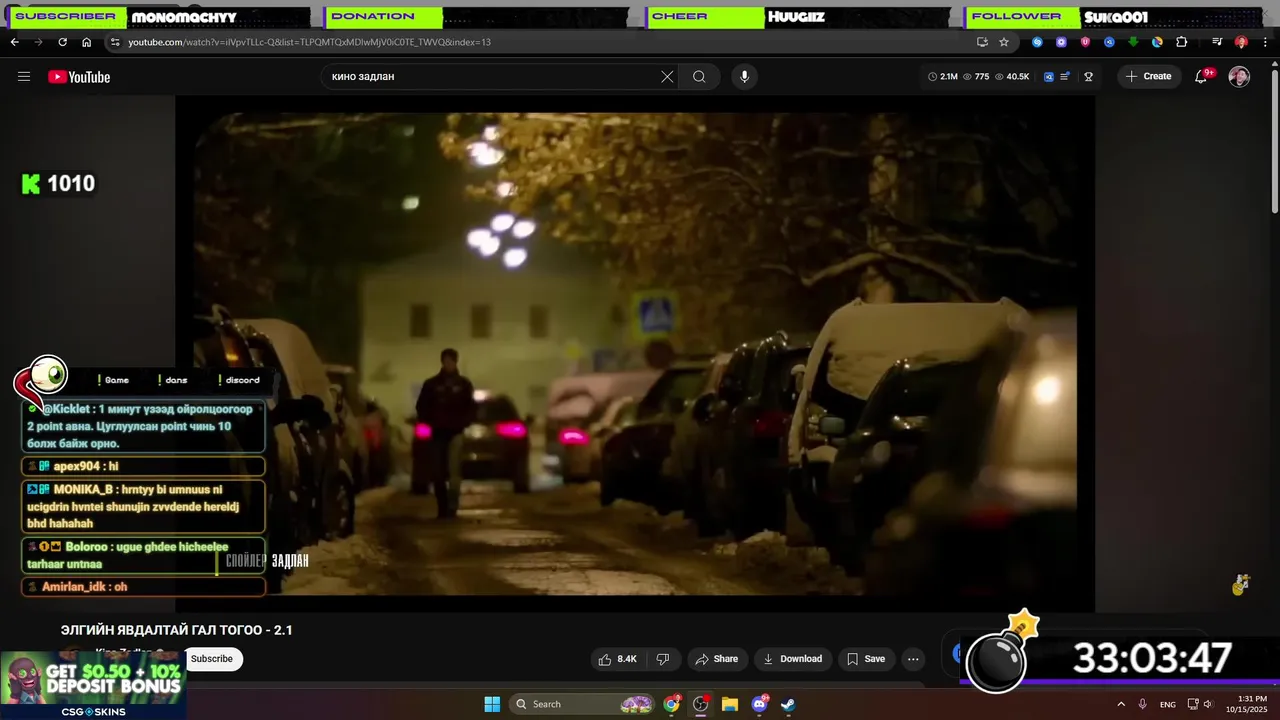Dislike the video
The image size is (1280, 720).
point(662,658)
